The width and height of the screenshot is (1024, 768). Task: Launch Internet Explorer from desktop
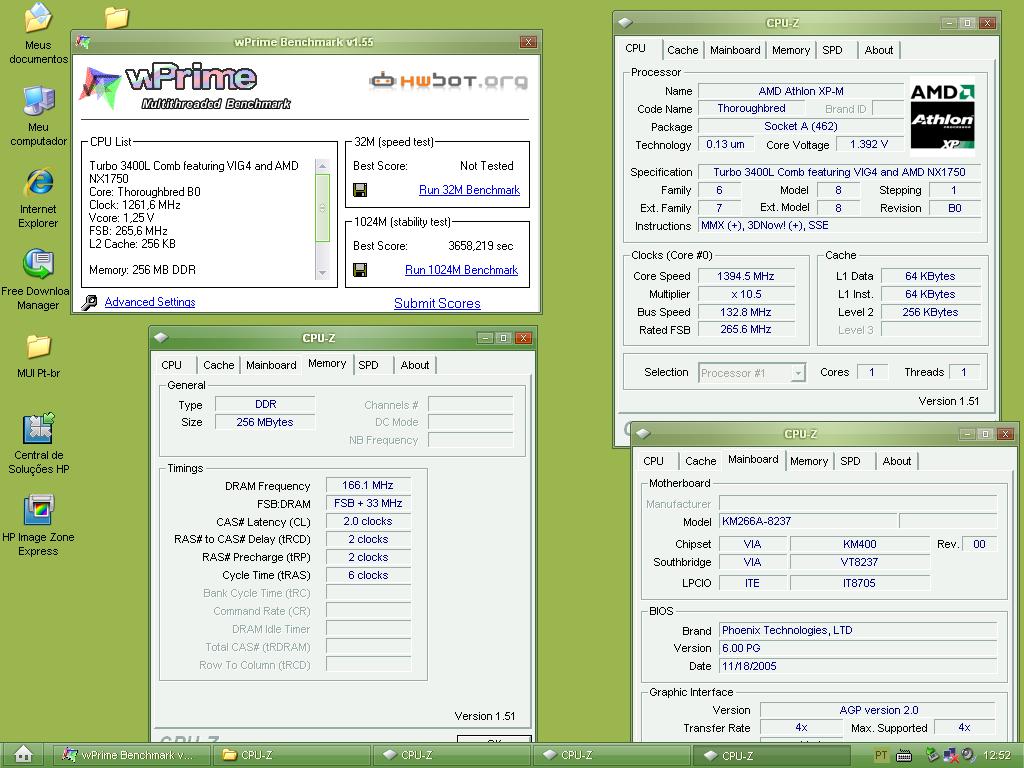click(x=38, y=198)
